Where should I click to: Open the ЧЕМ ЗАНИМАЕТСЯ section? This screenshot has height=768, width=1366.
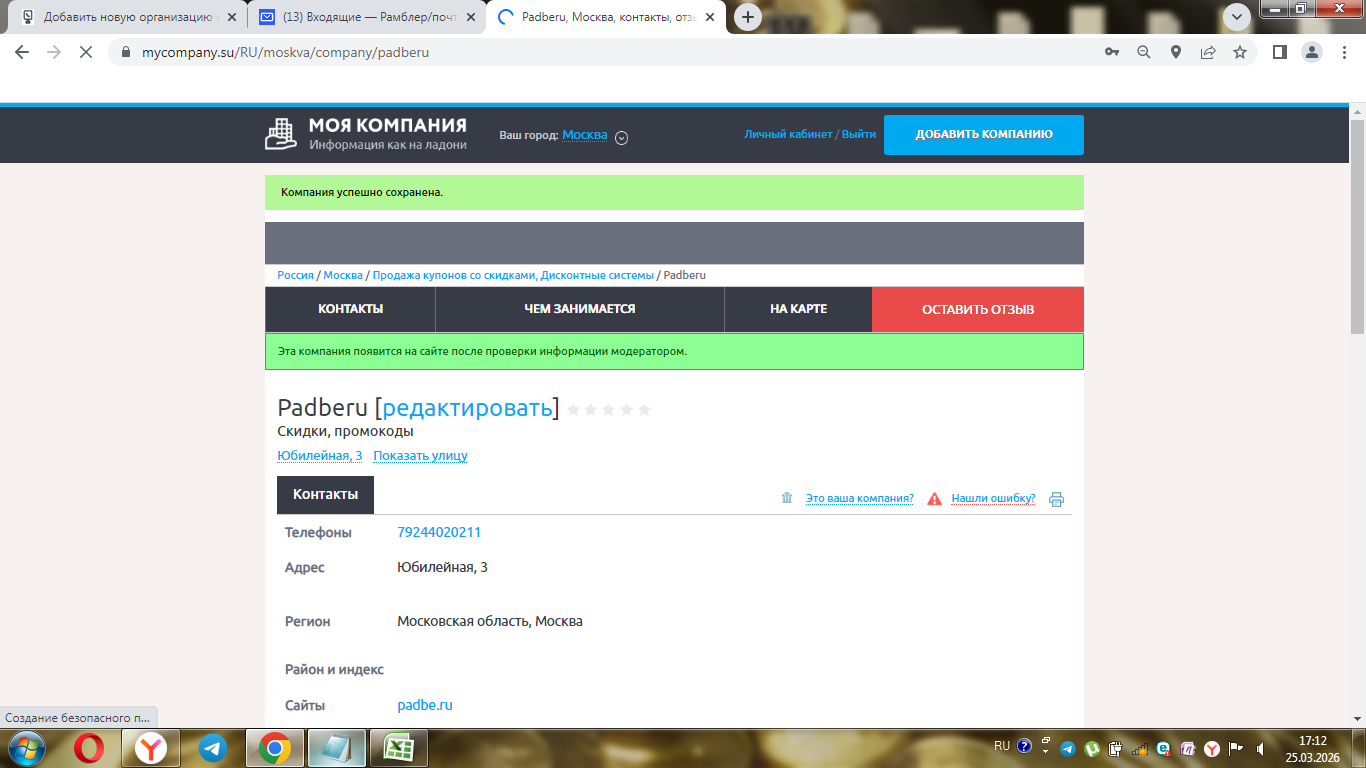coord(580,309)
